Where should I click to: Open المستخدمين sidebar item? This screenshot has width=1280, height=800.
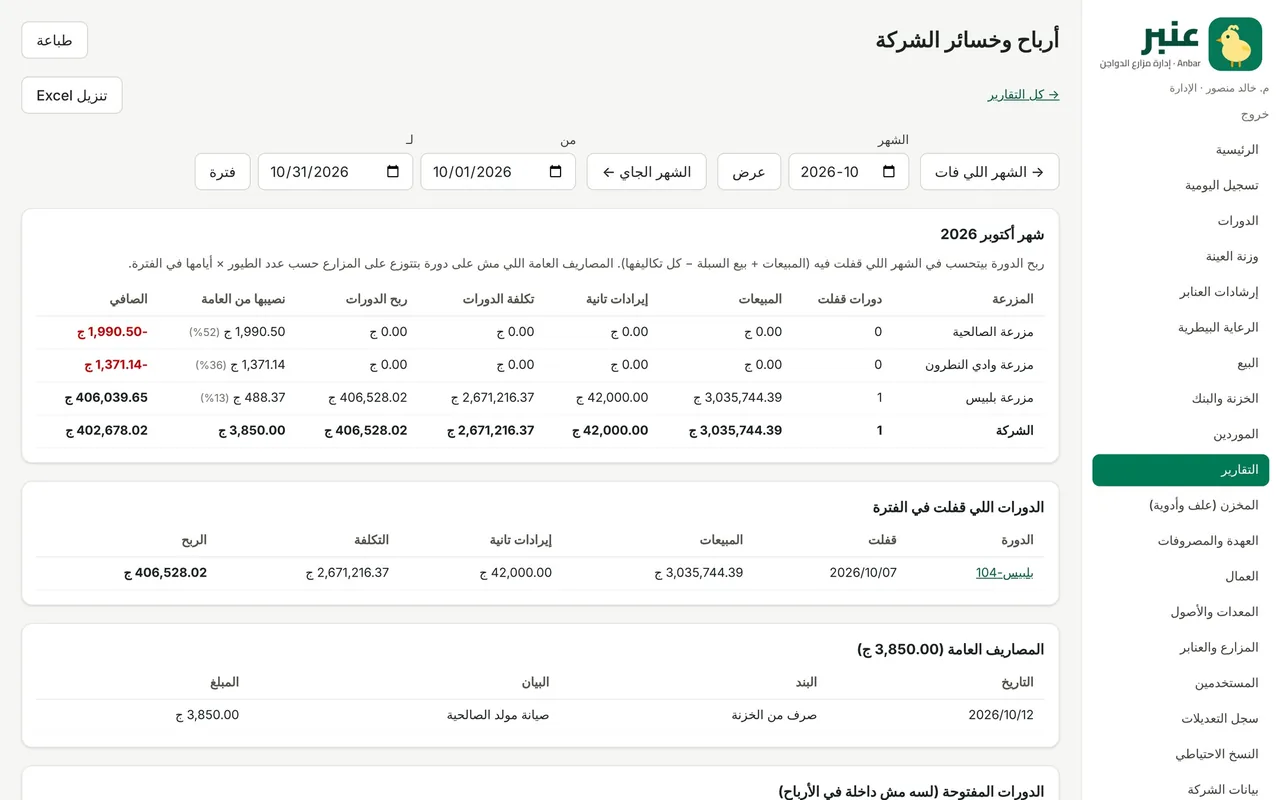tap(1180, 683)
